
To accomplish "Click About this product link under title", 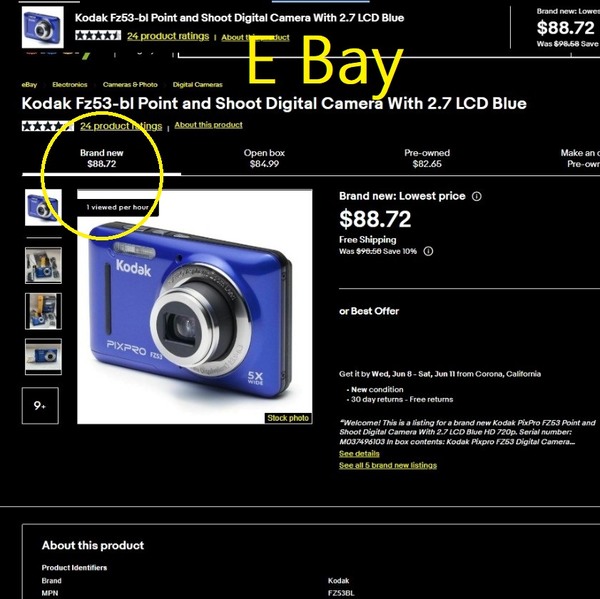I will click(x=209, y=125).
